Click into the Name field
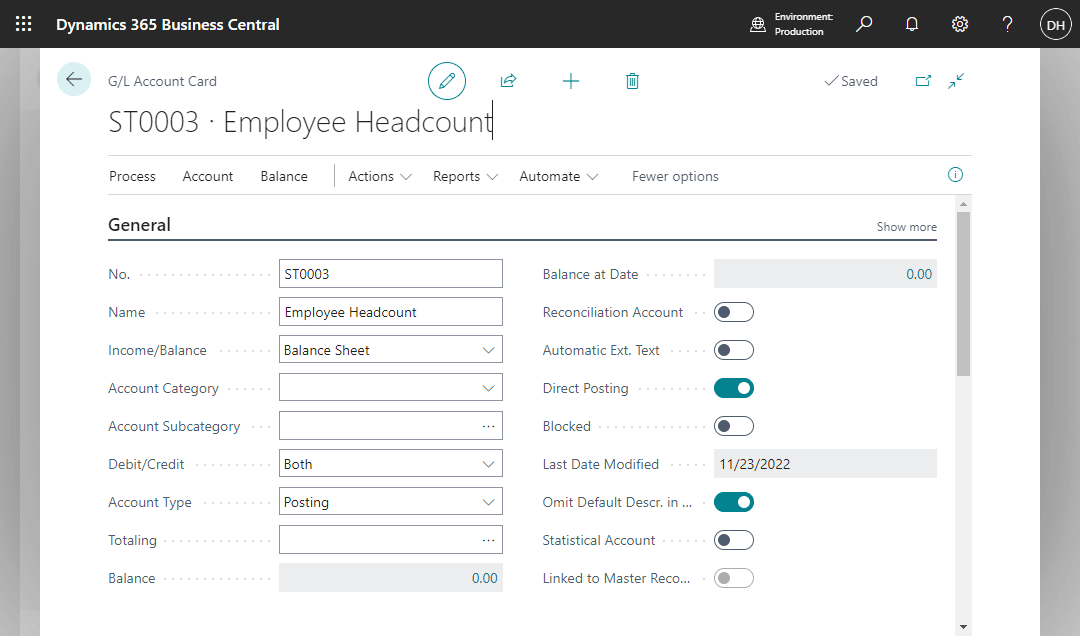 coord(391,312)
